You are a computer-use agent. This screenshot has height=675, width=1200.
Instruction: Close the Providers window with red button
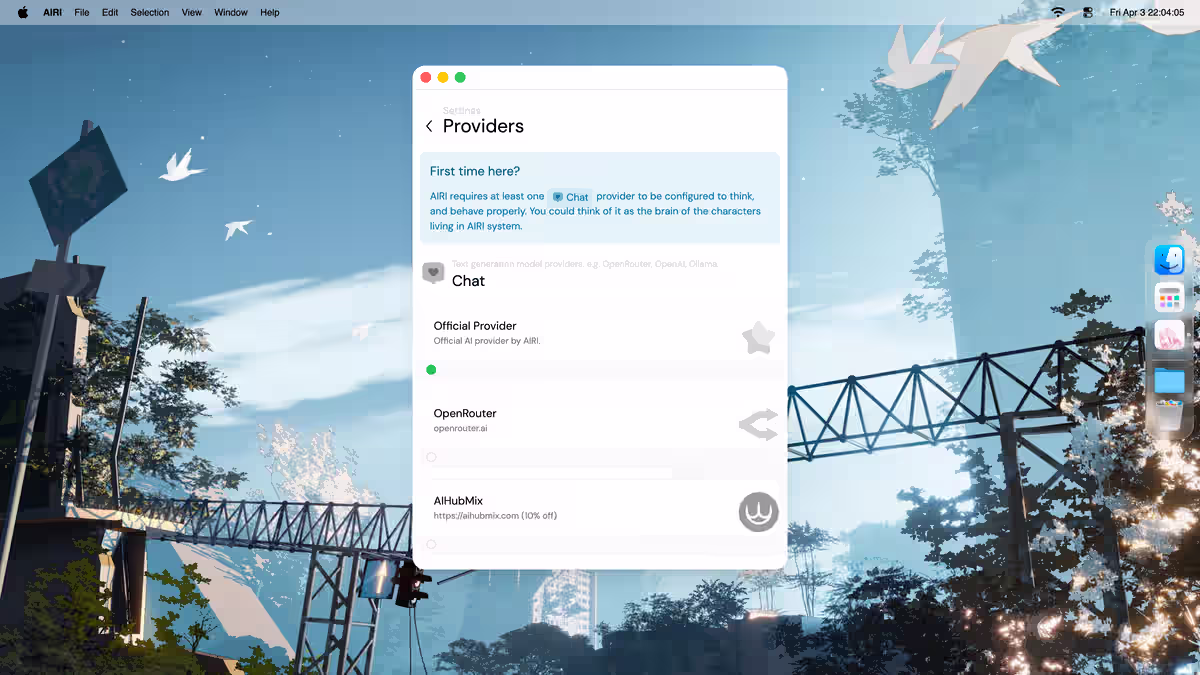pyautogui.click(x=426, y=77)
